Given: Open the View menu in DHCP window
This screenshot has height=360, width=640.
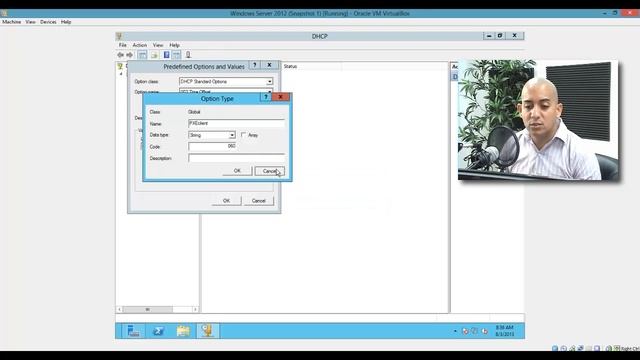Looking at the screenshot, I should tap(158, 45).
